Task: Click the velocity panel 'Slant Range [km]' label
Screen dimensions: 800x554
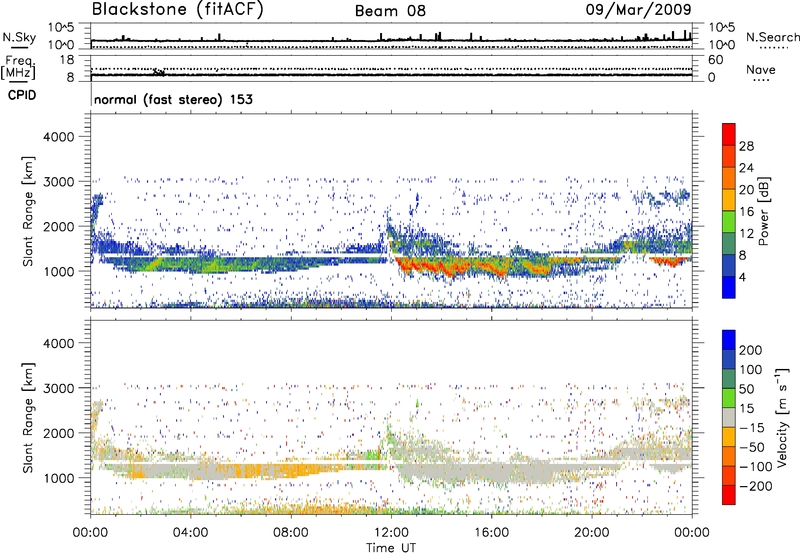Action: (28, 417)
